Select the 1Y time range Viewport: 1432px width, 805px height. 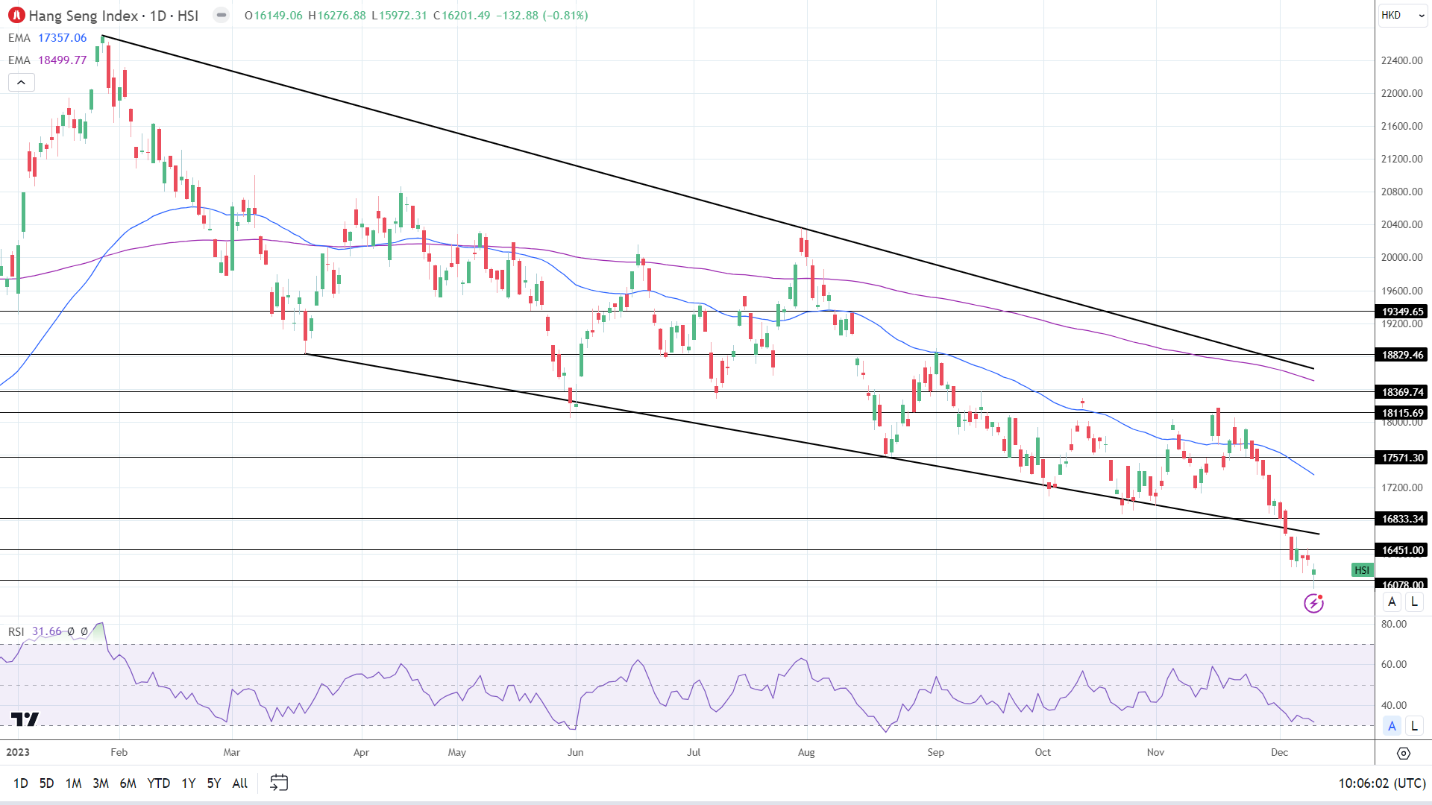[x=188, y=783]
